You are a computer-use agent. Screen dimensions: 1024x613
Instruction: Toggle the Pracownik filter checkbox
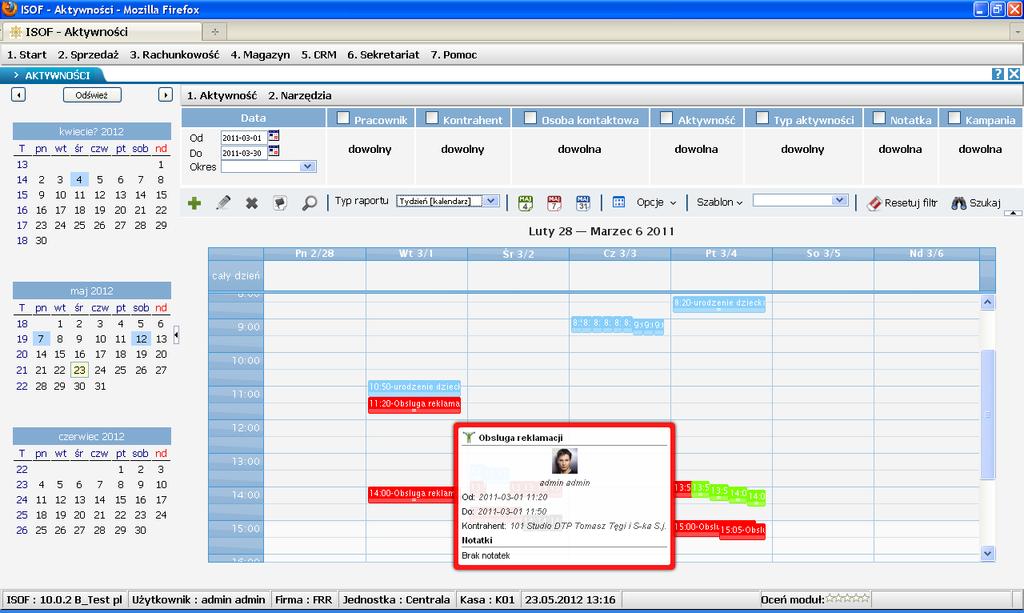click(x=343, y=118)
